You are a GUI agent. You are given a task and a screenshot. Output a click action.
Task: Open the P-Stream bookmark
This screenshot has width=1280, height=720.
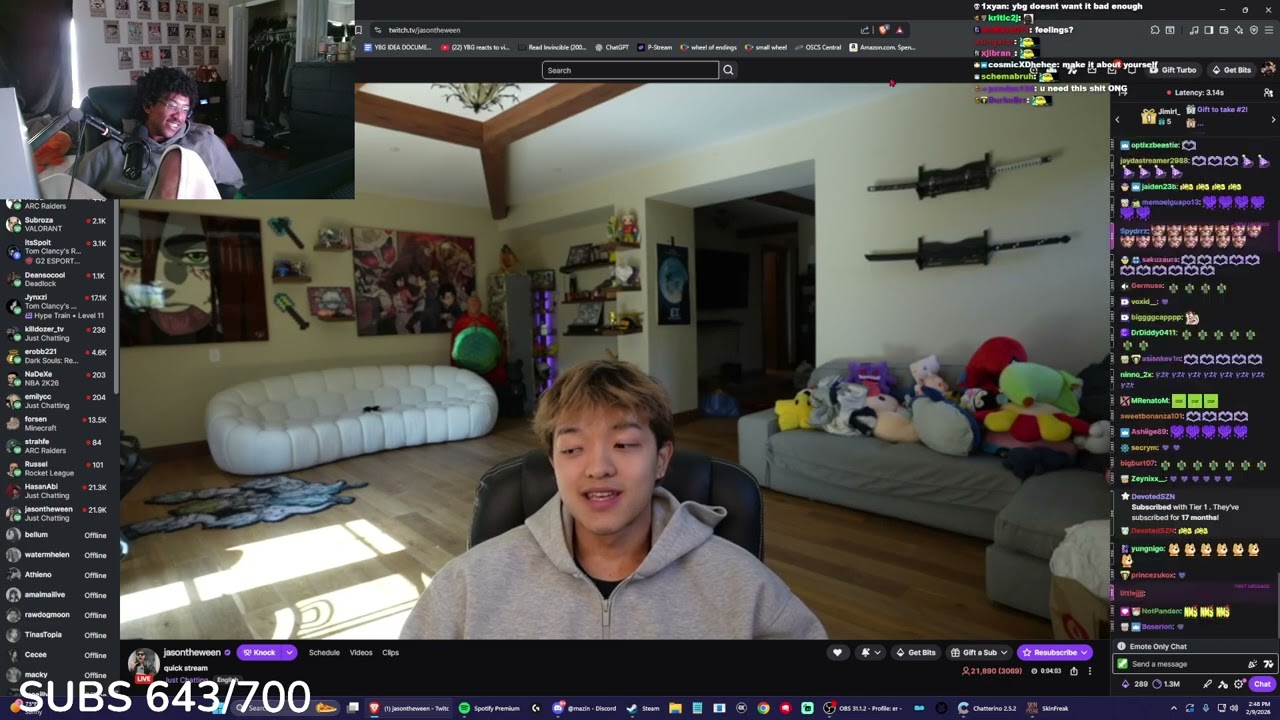tap(655, 47)
